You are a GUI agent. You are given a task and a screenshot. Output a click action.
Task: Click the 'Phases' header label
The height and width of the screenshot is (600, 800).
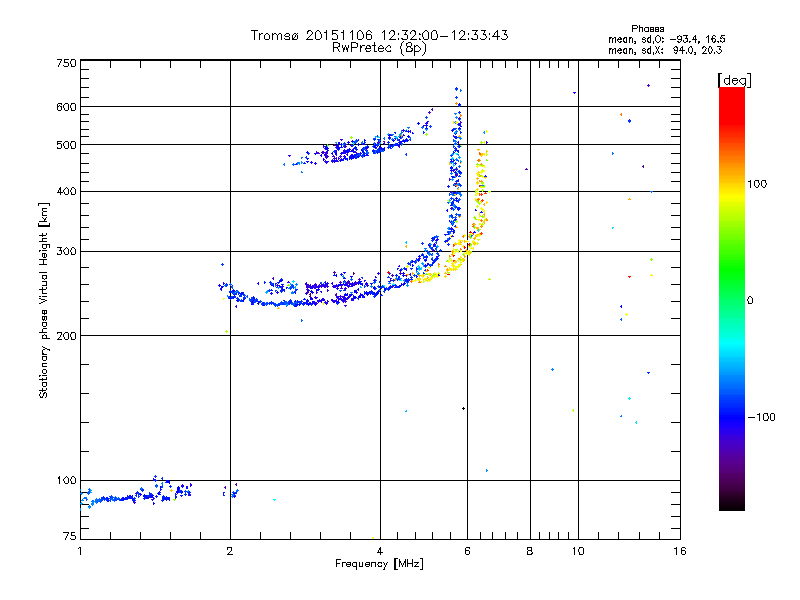pyautogui.click(x=647, y=29)
